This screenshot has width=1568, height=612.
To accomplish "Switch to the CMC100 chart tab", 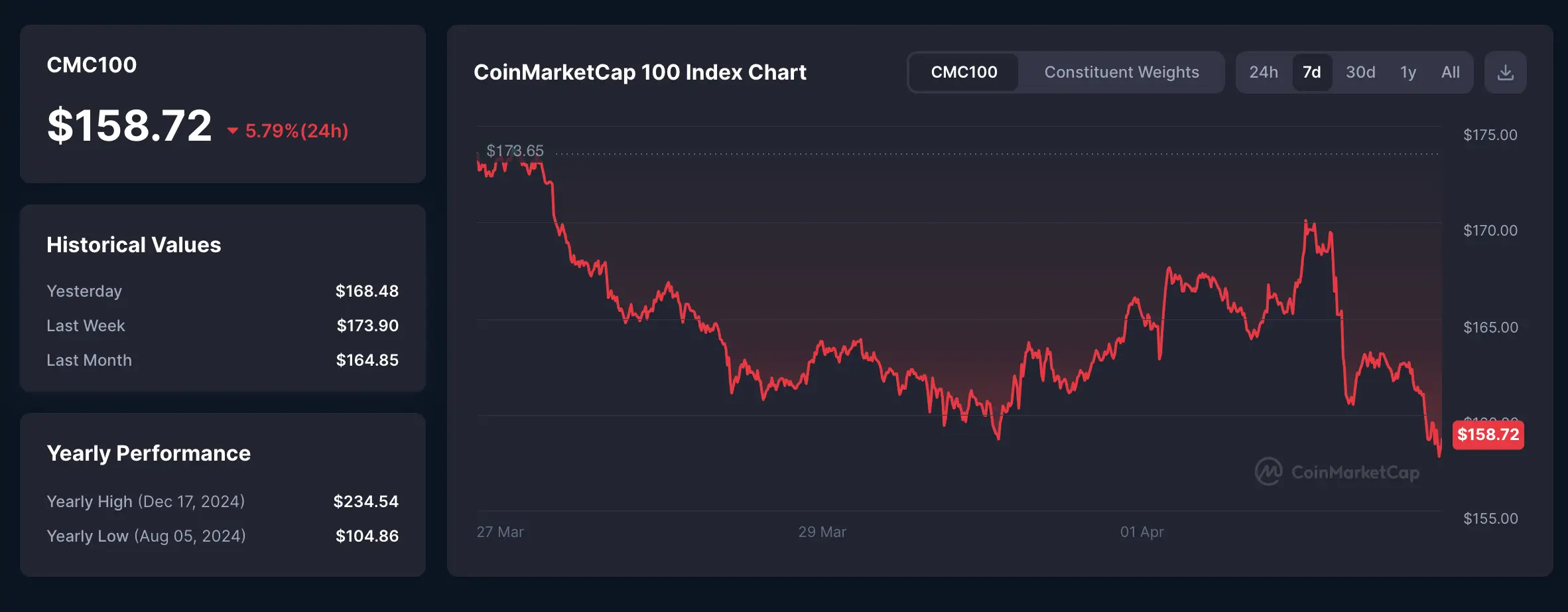I will click(x=964, y=72).
